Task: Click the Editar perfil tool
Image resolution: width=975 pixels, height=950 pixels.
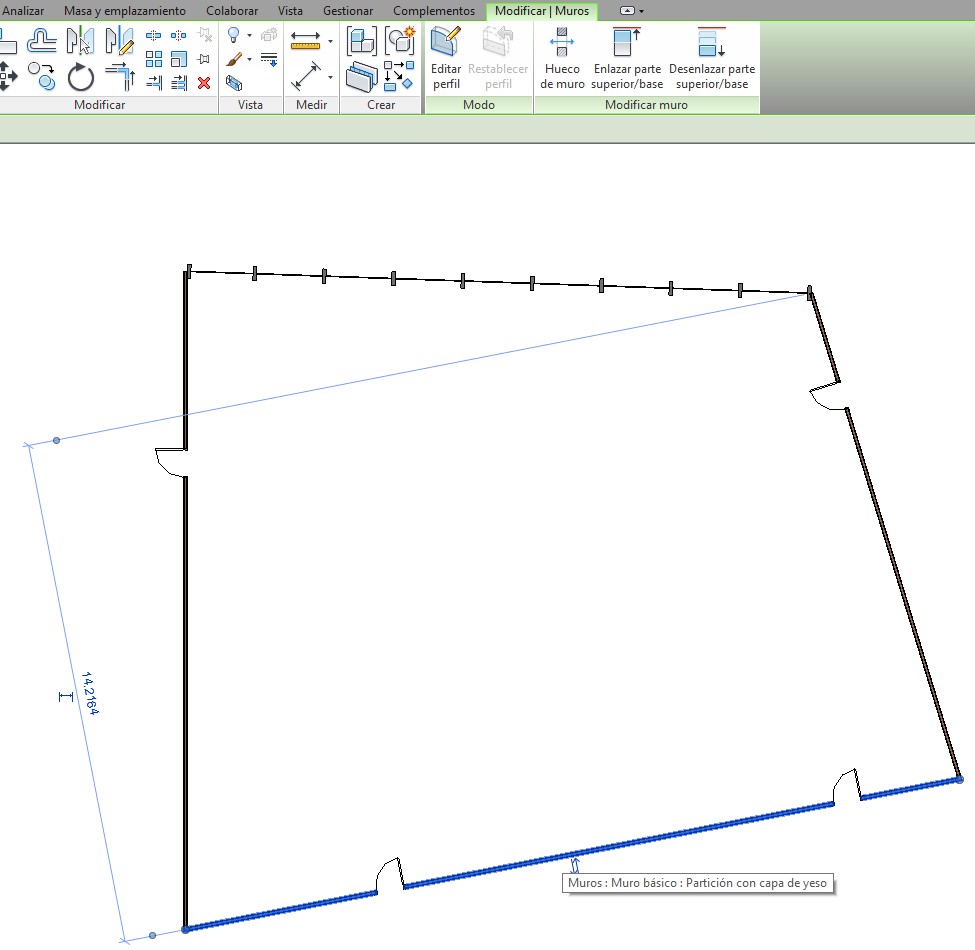Action: (x=446, y=59)
